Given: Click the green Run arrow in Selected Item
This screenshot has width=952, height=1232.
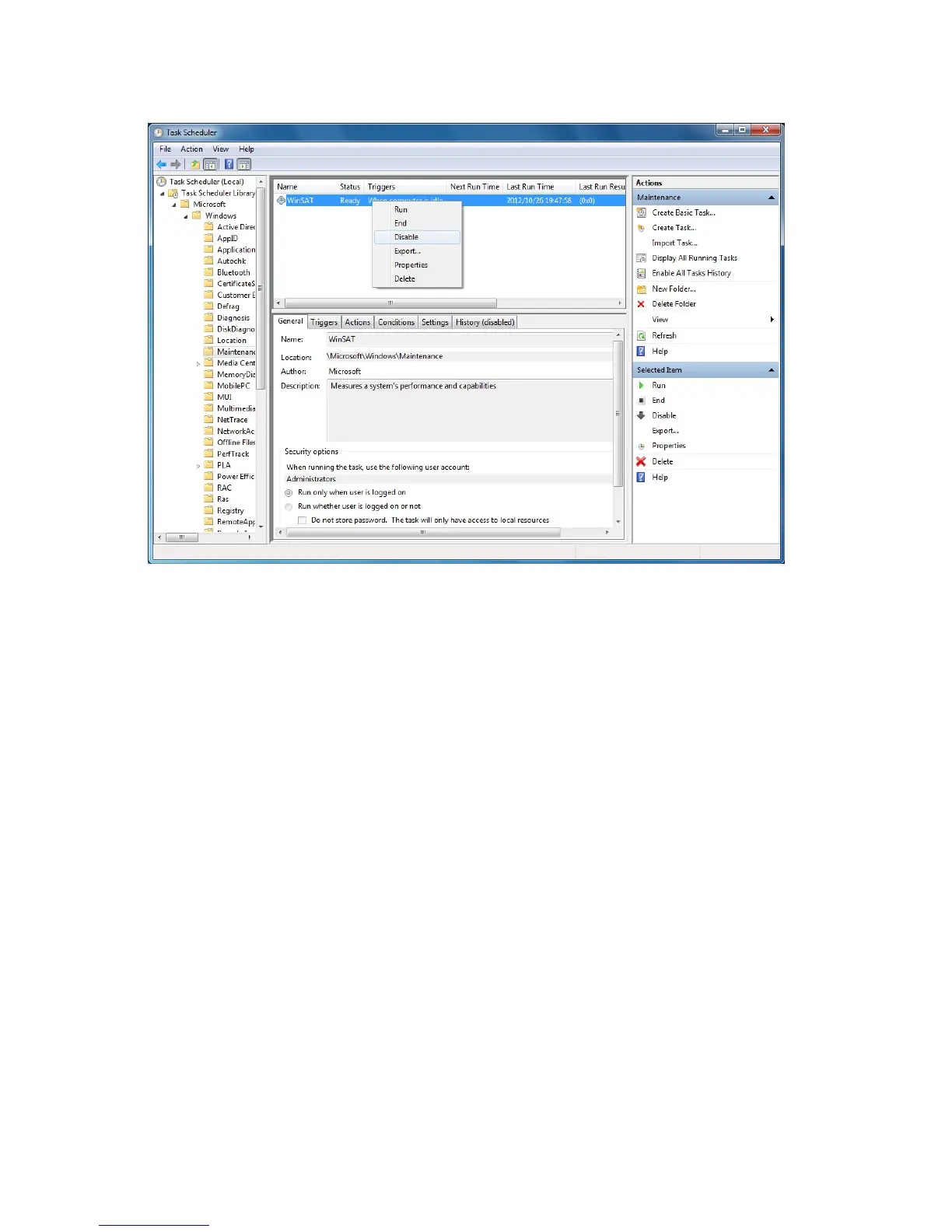Looking at the screenshot, I should tap(642, 385).
